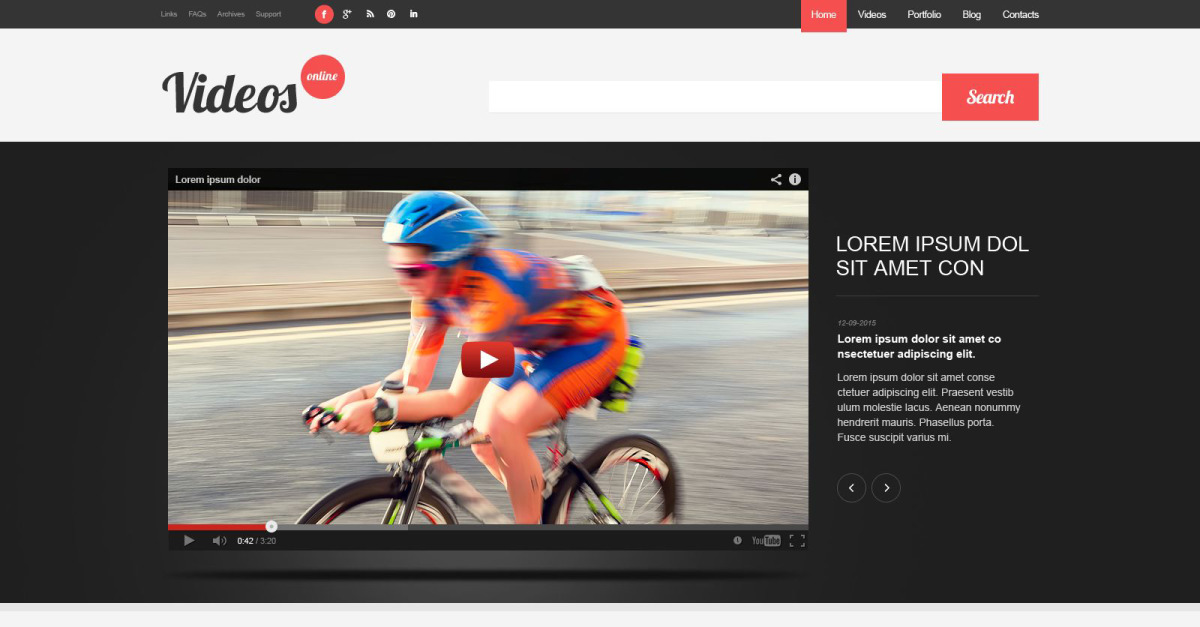Click the Watch Later clock icon
This screenshot has height=627, width=1200.
pos(738,541)
